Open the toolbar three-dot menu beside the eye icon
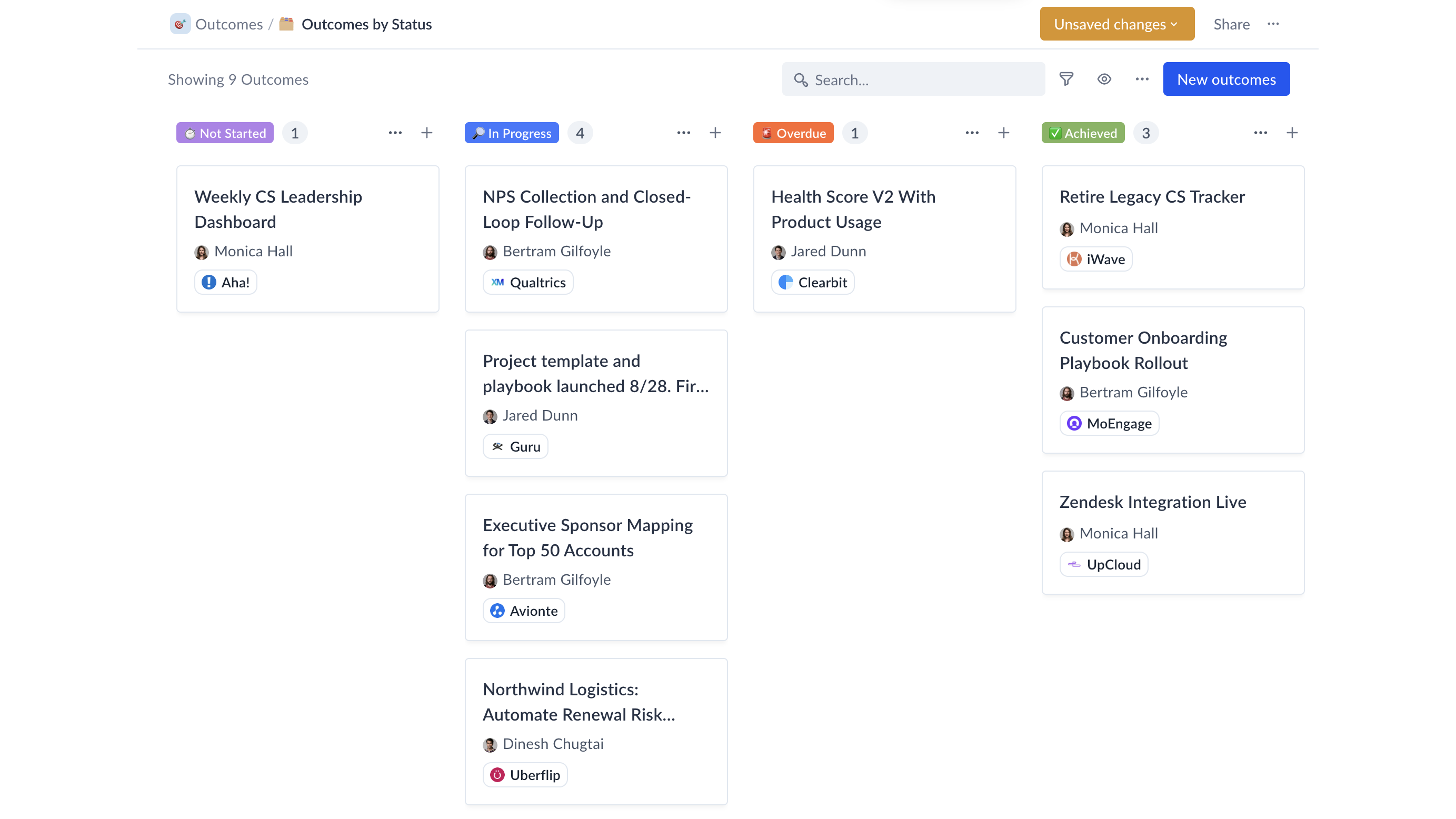The height and width of the screenshot is (819, 1456). click(x=1142, y=79)
